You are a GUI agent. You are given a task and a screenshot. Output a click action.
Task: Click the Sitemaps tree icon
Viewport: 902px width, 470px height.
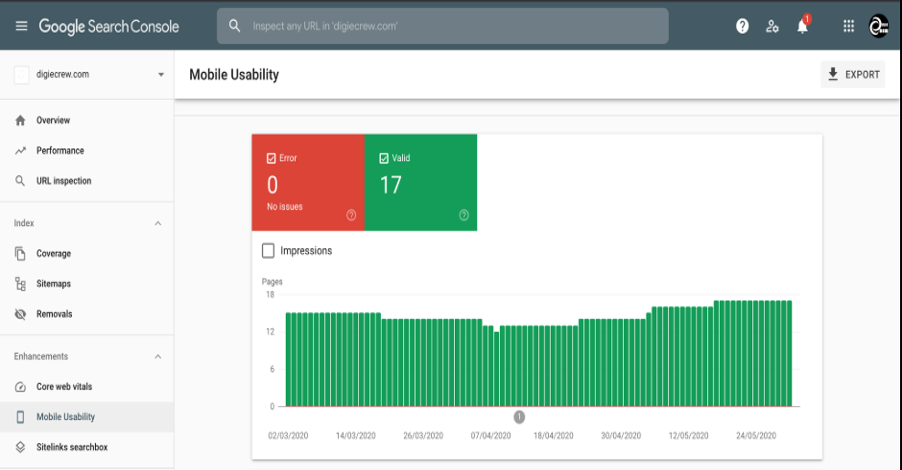tap(20, 284)
